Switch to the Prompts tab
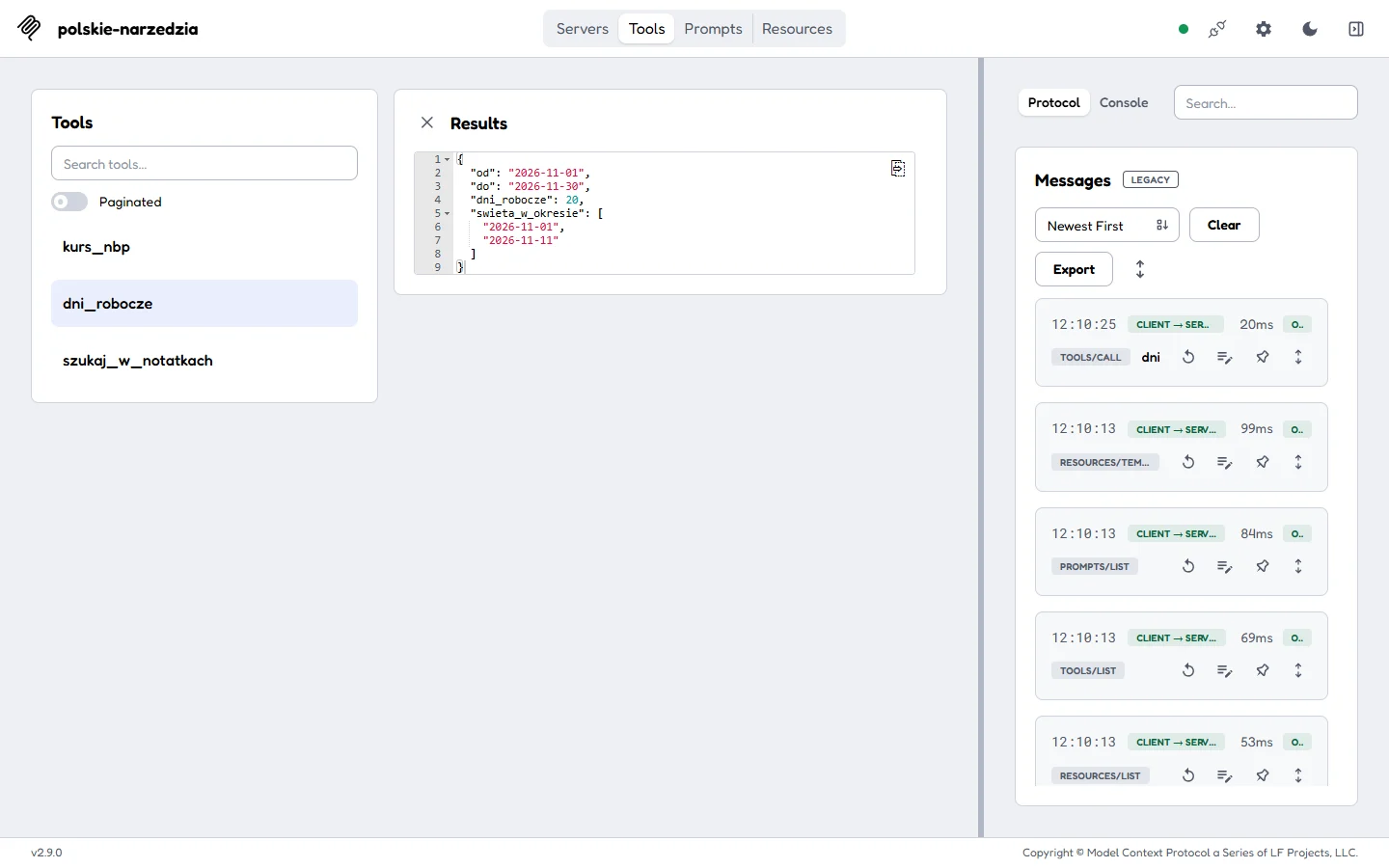This screenshot has height=868, width=1389. [x=714, y=29]
